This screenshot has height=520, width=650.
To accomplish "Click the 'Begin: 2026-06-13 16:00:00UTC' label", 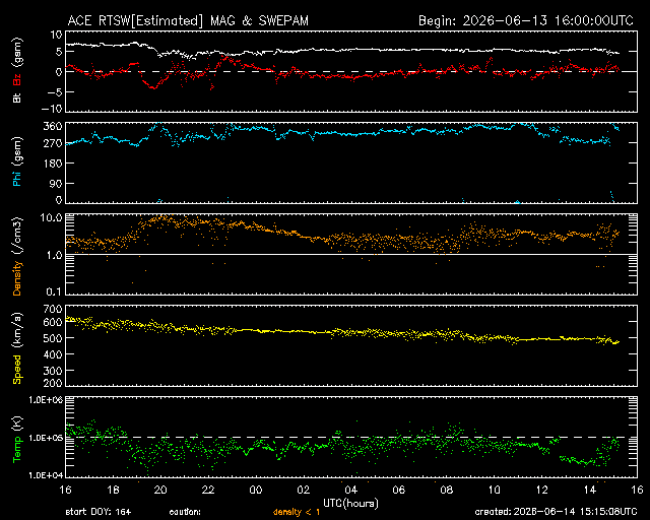I will click(526, 21).
